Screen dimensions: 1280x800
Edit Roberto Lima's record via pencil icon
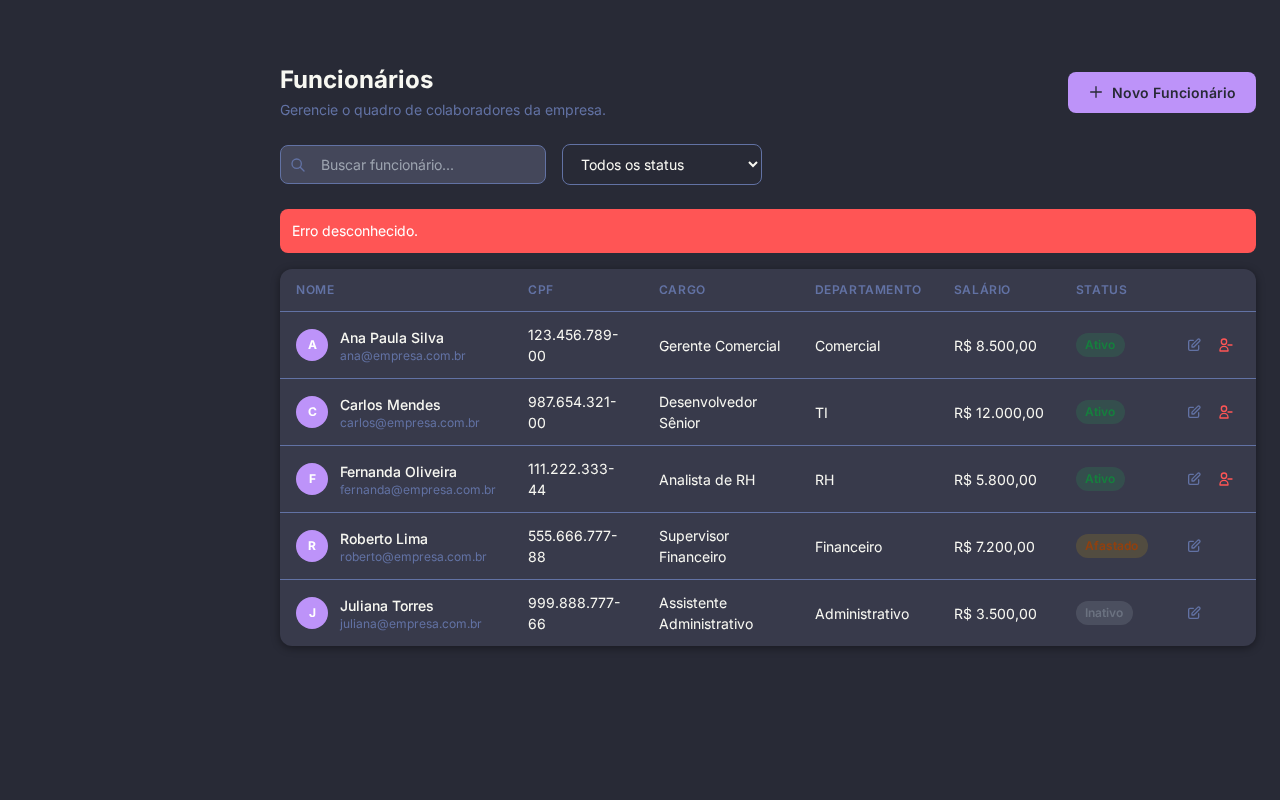1194,546
